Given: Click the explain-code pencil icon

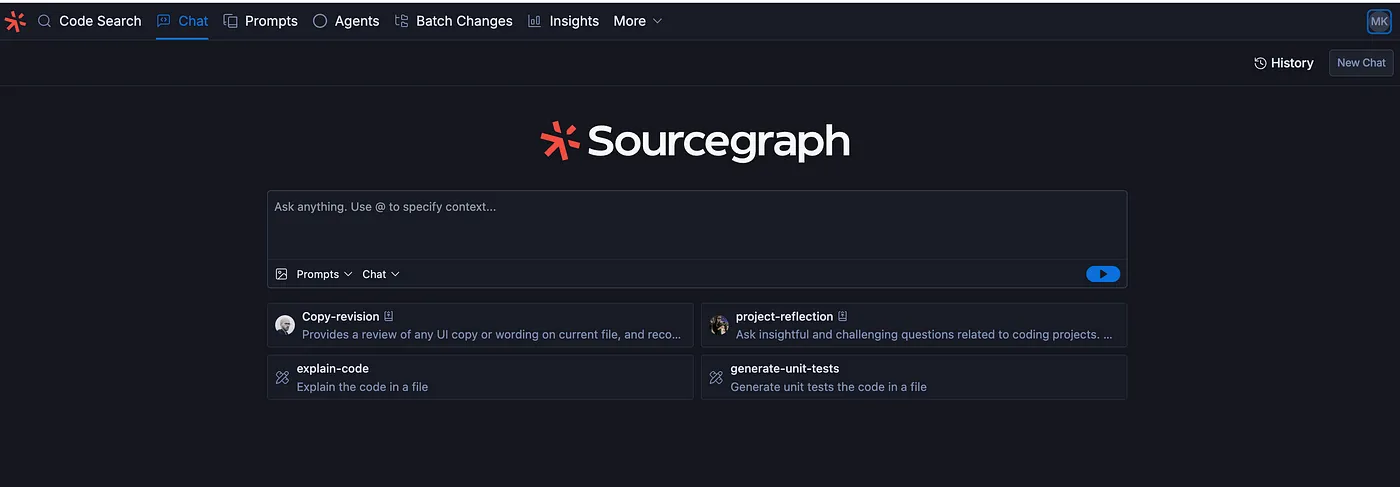Looking at the screenshot, I should 282,378.
